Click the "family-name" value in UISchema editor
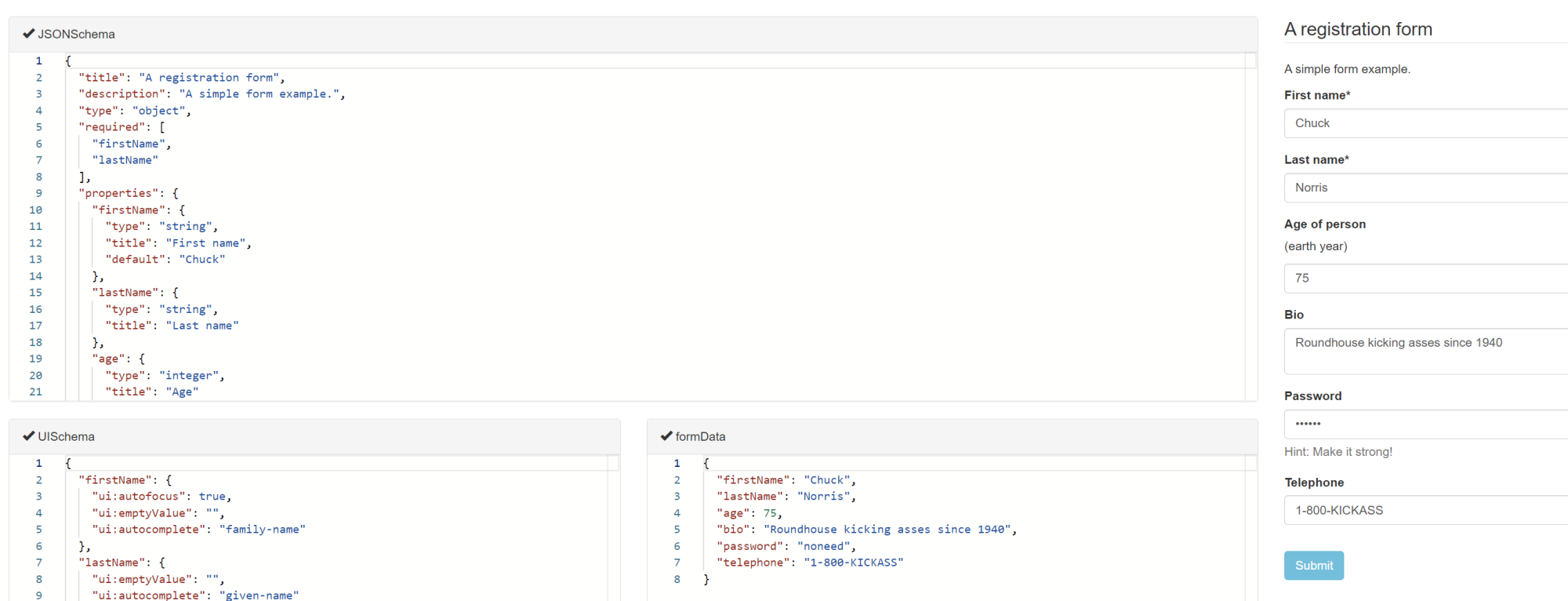 pos(262,530)
